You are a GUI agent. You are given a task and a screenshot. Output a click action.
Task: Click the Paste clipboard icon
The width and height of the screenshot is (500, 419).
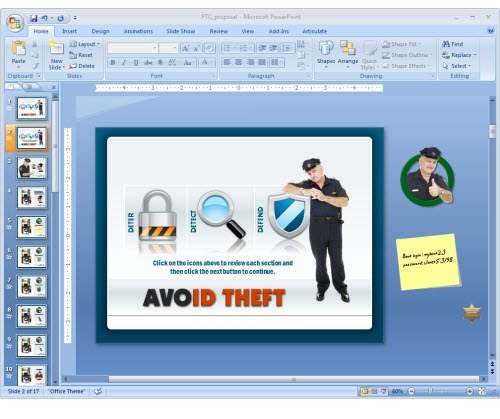[x=19, y=48]
